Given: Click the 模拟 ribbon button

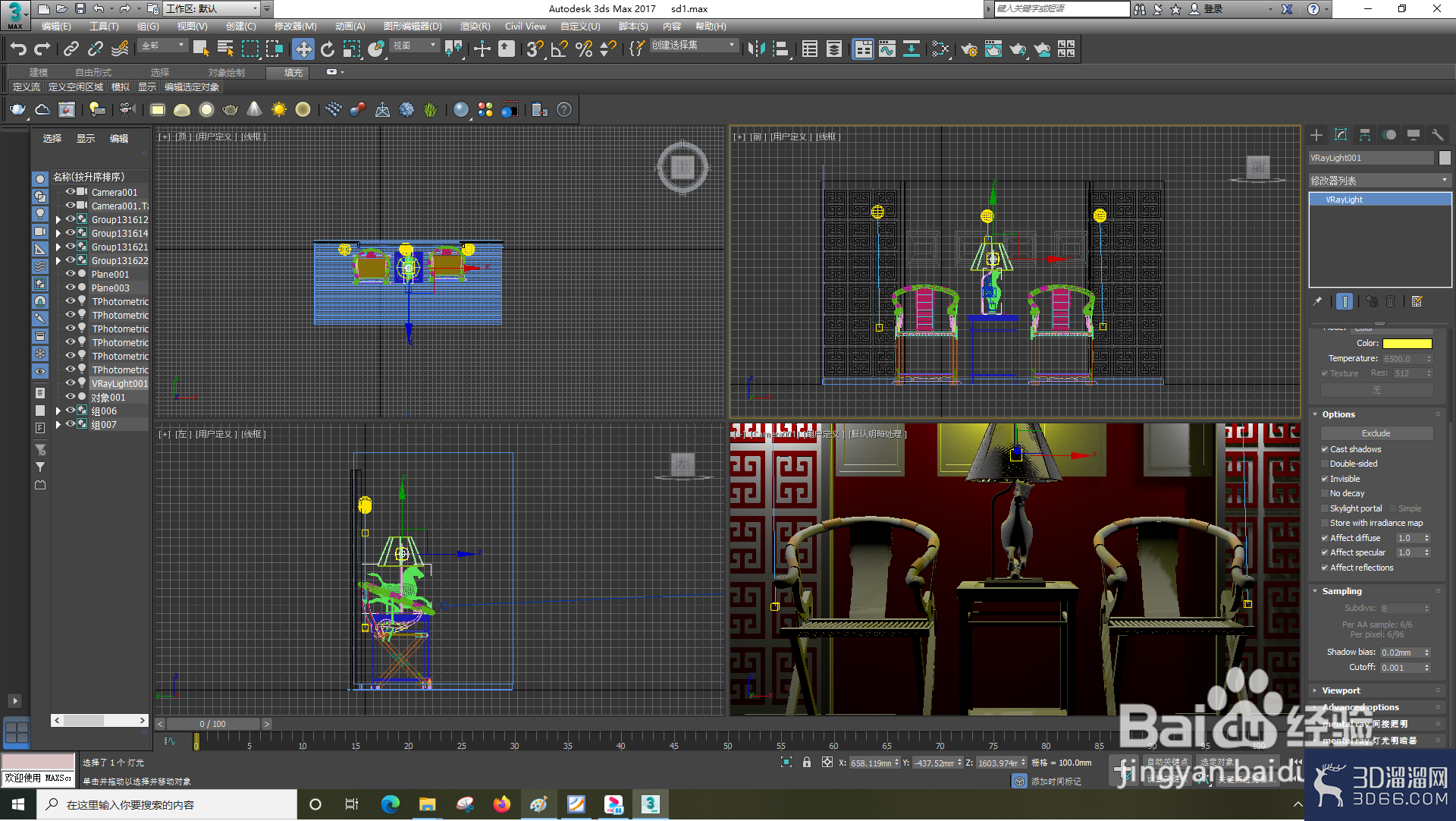Looking at the screenshot, I should pyautogui.click(x=121, y=87).
